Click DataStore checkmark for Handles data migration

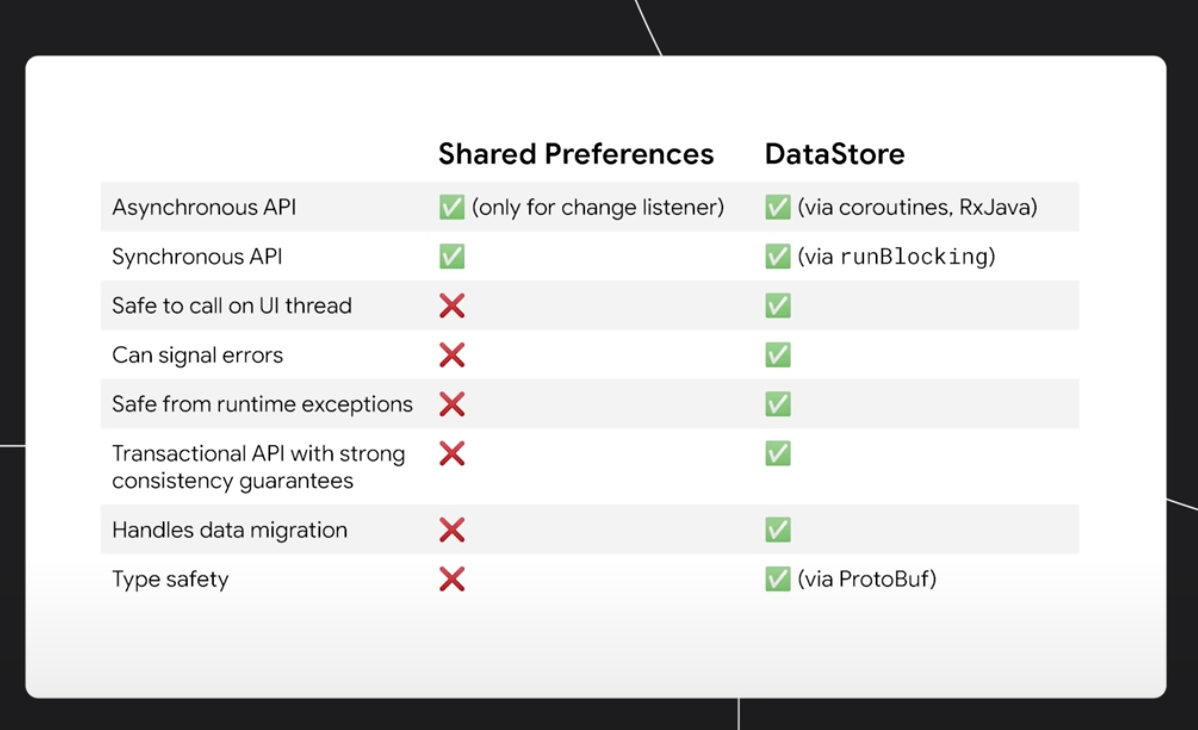point(778,530)
